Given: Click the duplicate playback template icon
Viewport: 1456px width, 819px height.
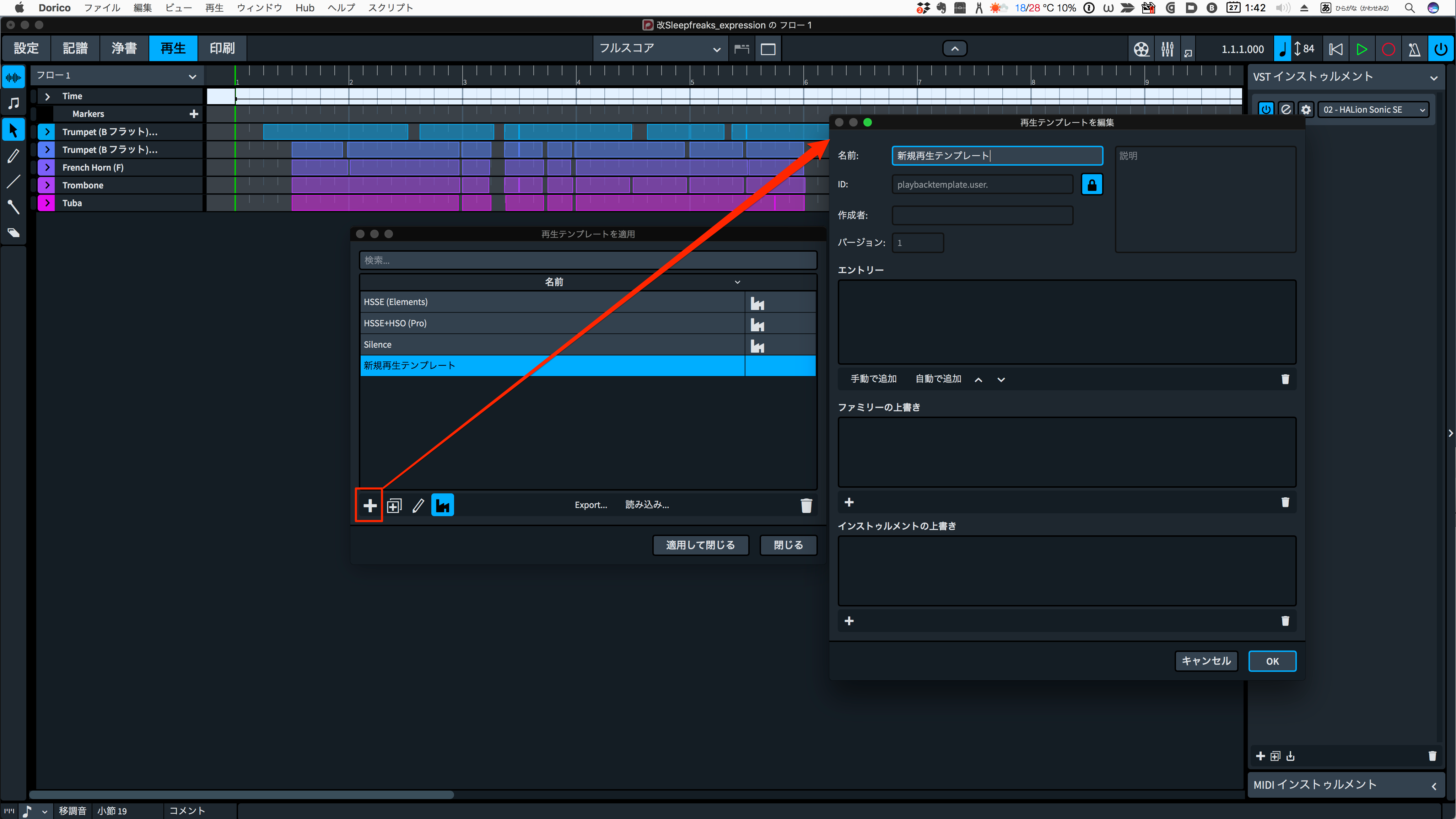Looking at the screenshot, I should pyautogui.click(x=394, y=505).
